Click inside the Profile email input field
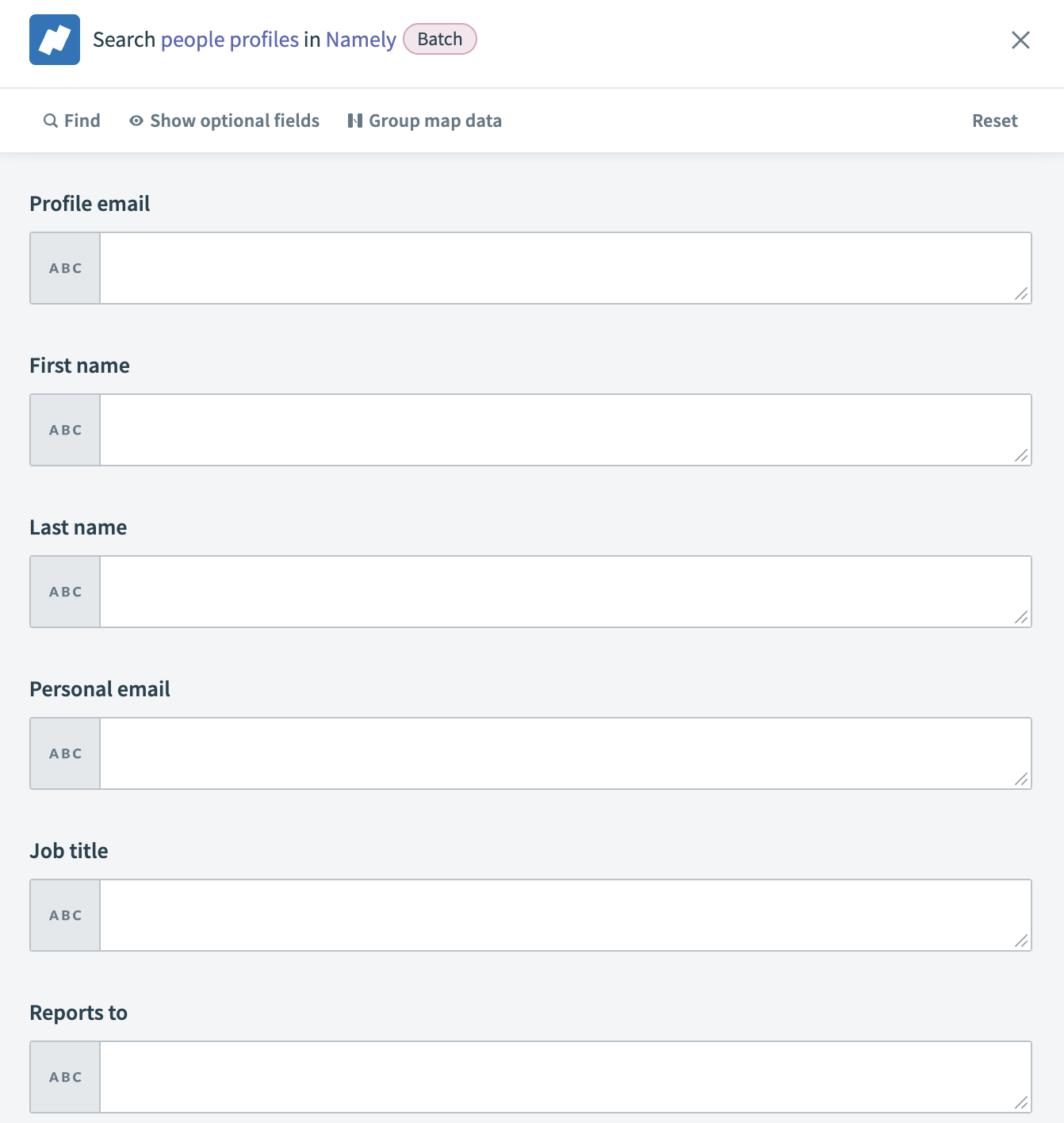 (555, 267)
